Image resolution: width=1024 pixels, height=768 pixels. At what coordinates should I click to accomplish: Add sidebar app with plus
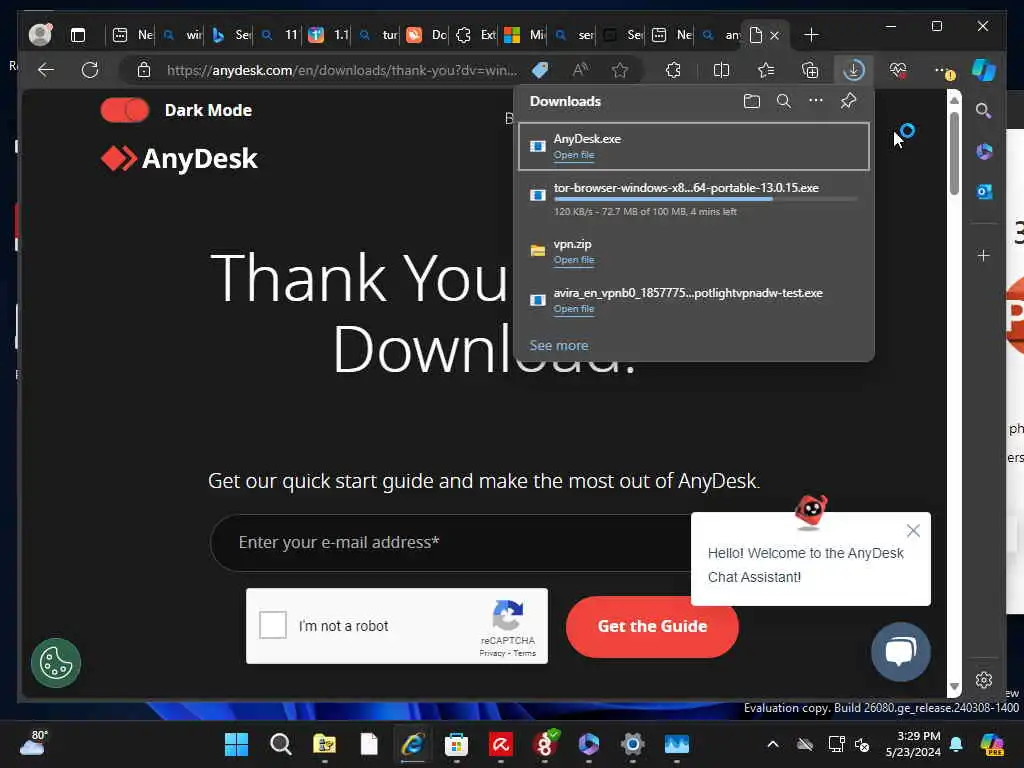pos(984,255)
